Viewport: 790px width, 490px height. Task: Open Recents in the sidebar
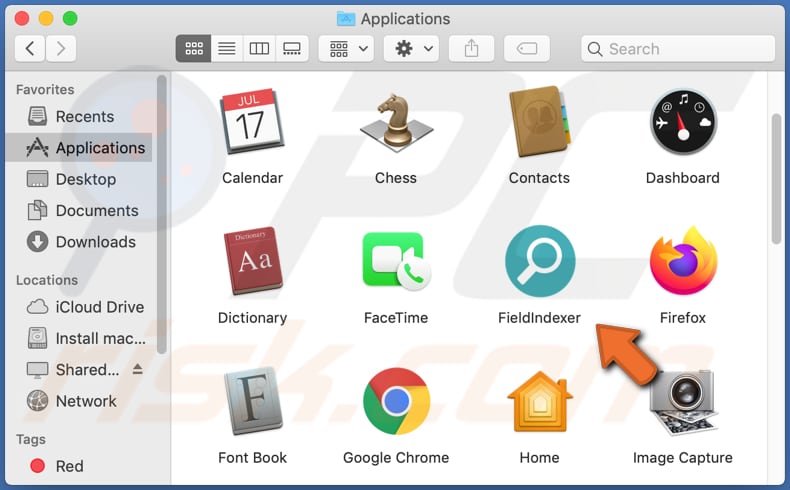click(79, 116)
